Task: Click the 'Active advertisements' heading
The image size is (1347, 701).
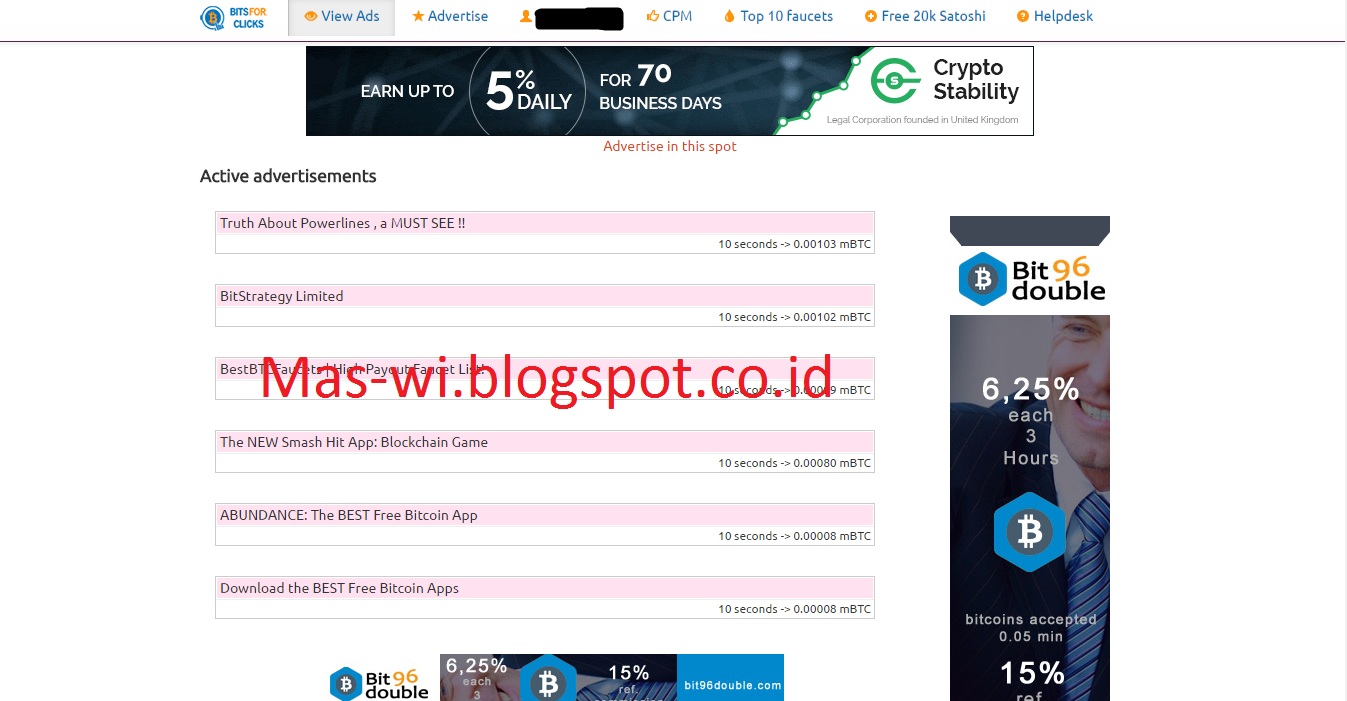Action: 288,176
